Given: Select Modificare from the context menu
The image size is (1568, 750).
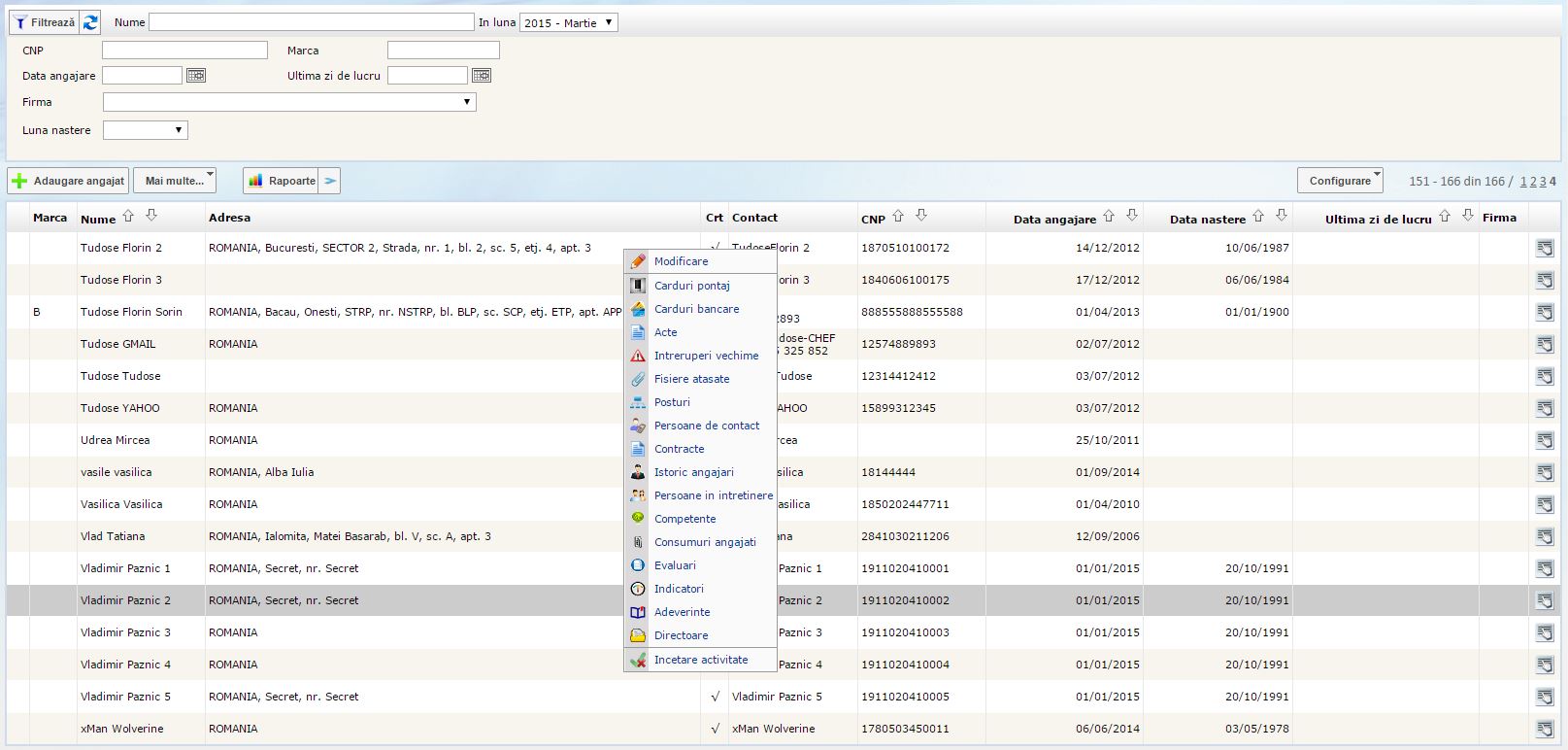Looking at the screenshot, I should 681,261.
